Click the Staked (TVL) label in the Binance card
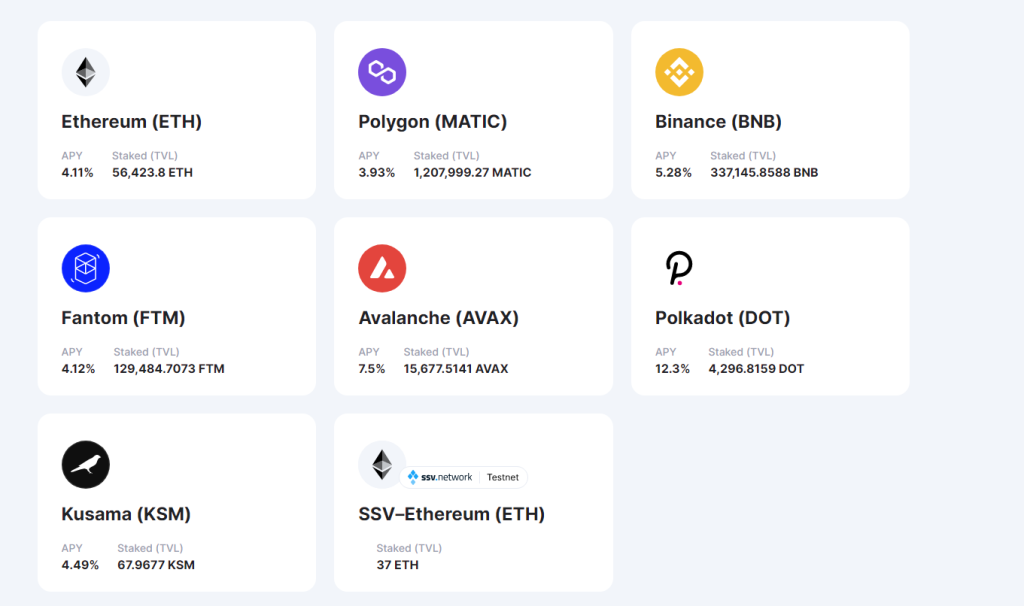This screenshot has height=606, width=1024. pos(743,155)
